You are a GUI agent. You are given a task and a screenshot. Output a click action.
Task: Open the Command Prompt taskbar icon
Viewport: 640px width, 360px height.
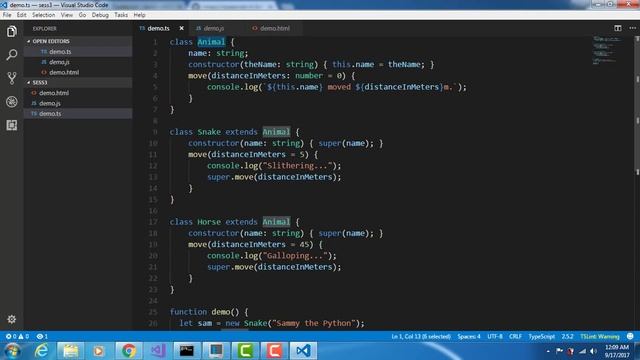coord(187,351)
